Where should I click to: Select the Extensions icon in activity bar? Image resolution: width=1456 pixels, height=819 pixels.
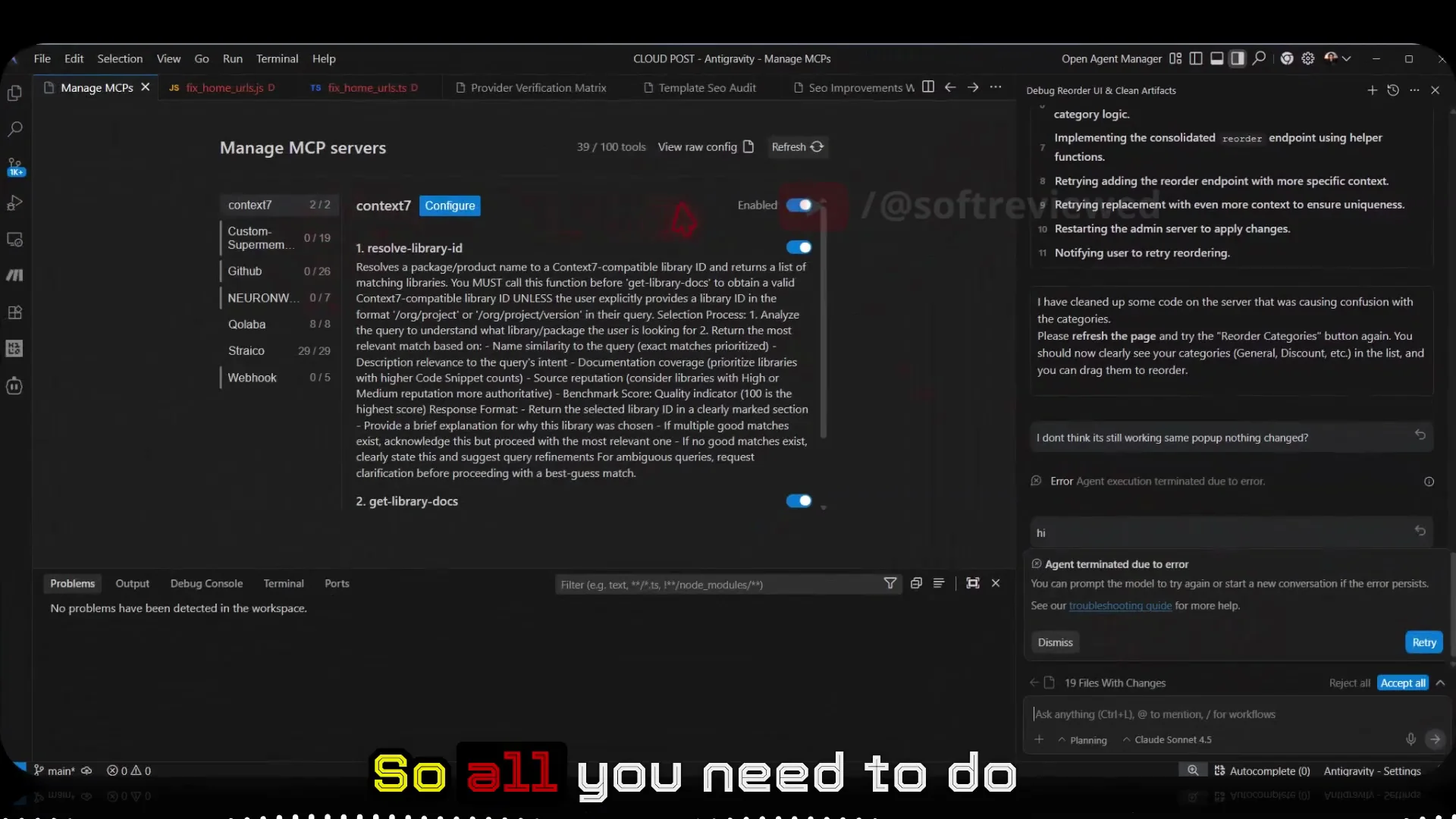[15, 312]
